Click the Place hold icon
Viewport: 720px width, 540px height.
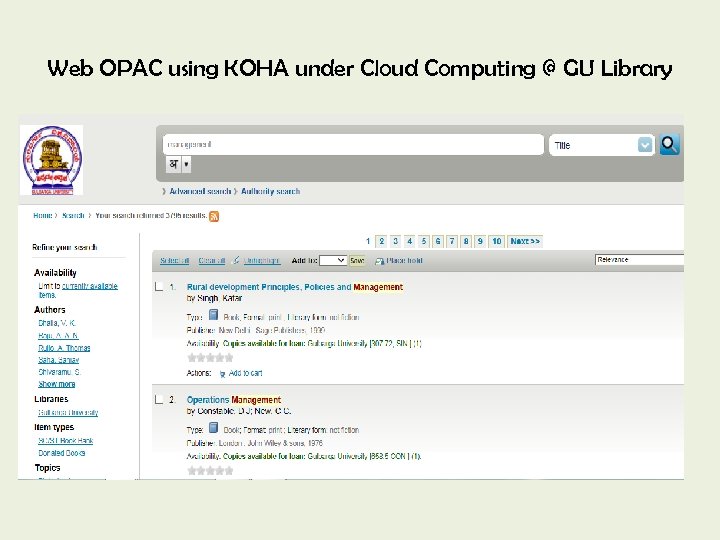(379, 261)
